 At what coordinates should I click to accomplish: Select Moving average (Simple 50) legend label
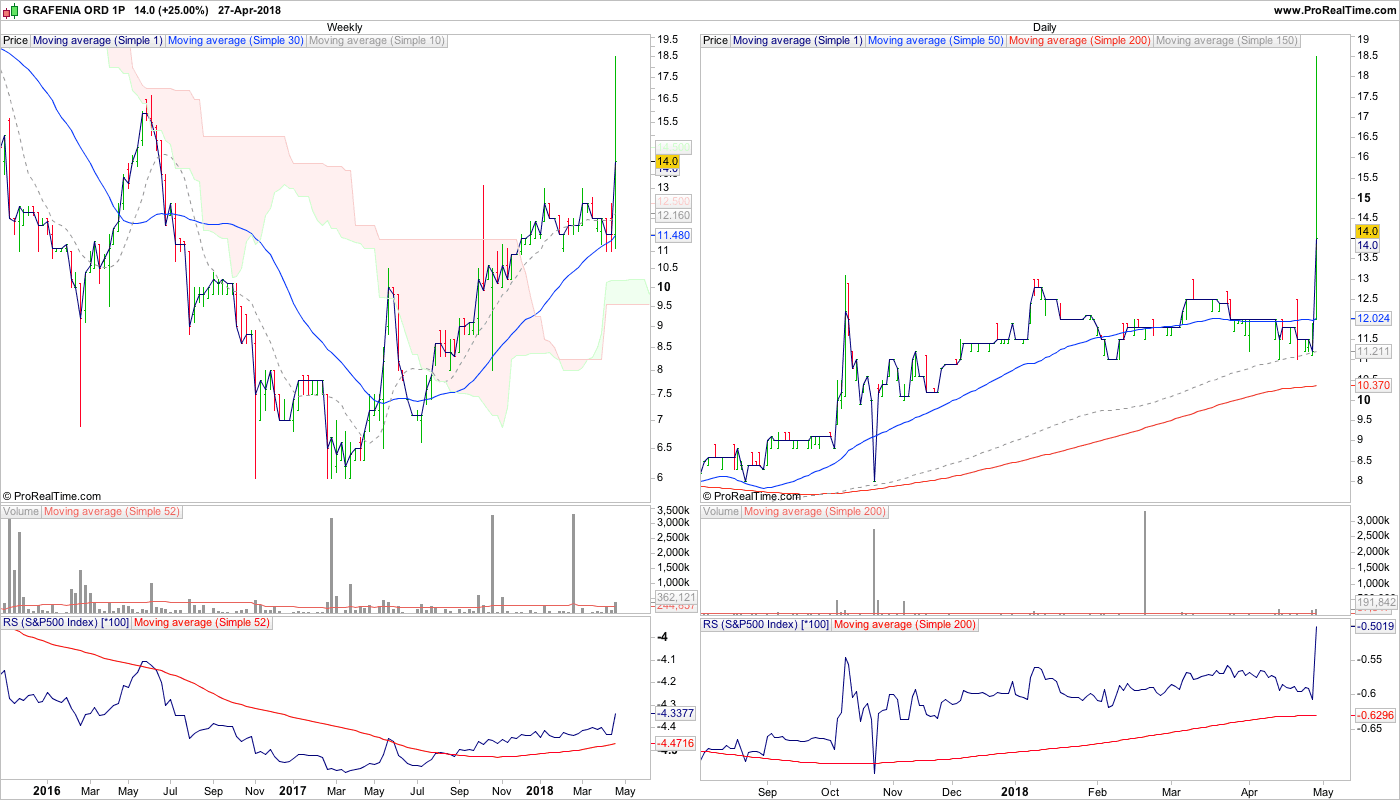pos(936,41)
